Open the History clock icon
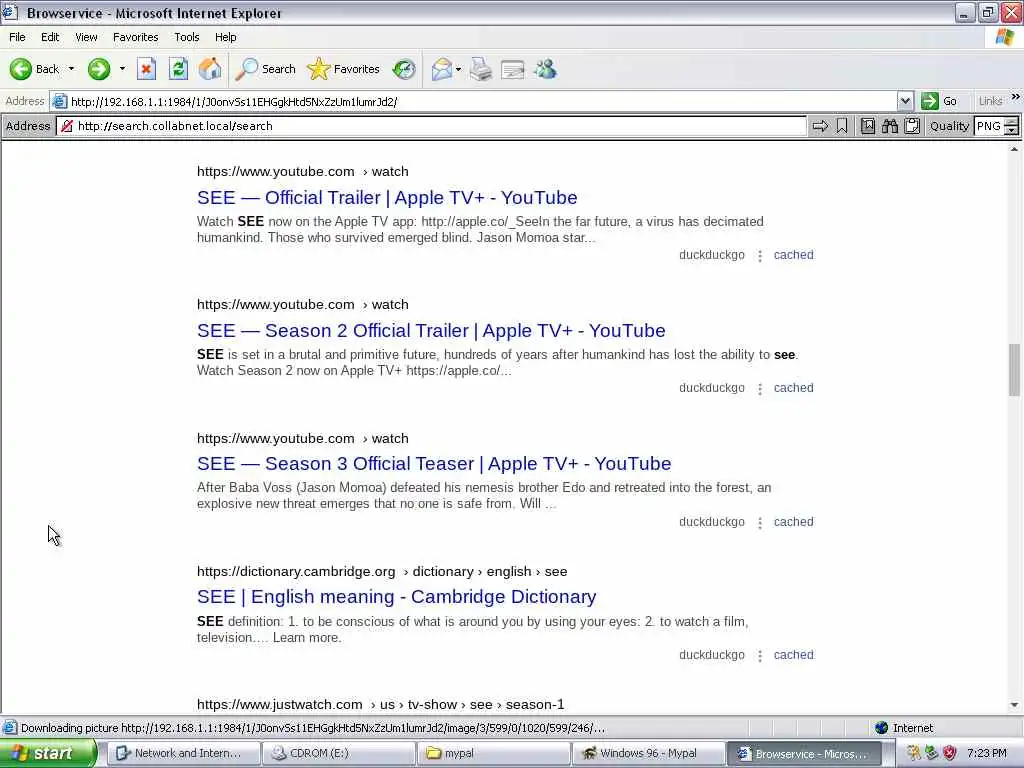 pyautogui.click(x=404, y=69)
